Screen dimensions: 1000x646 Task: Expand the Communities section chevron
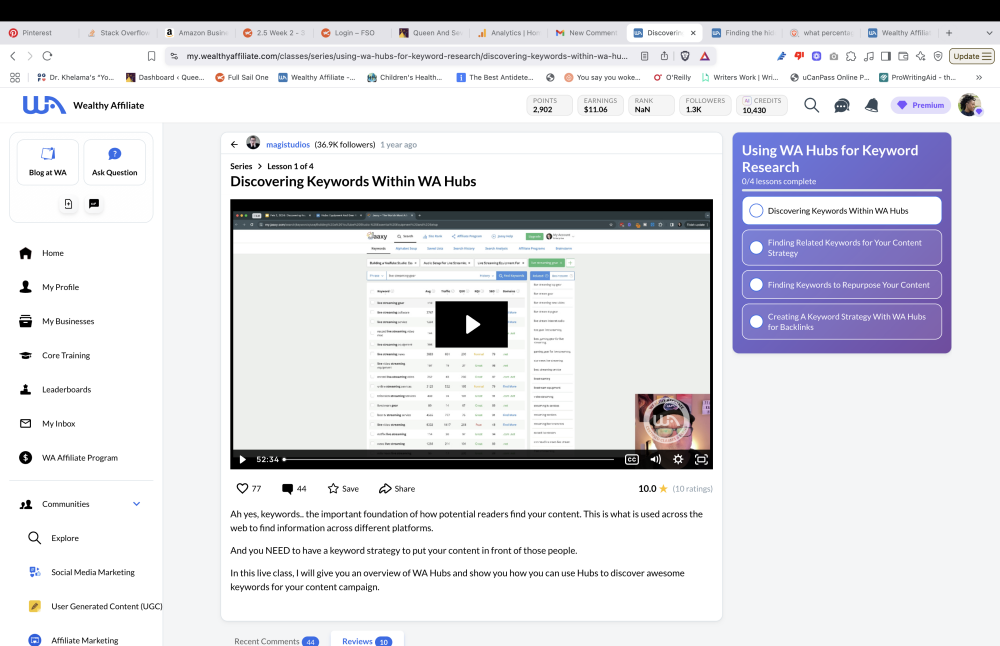pos(136,504)
